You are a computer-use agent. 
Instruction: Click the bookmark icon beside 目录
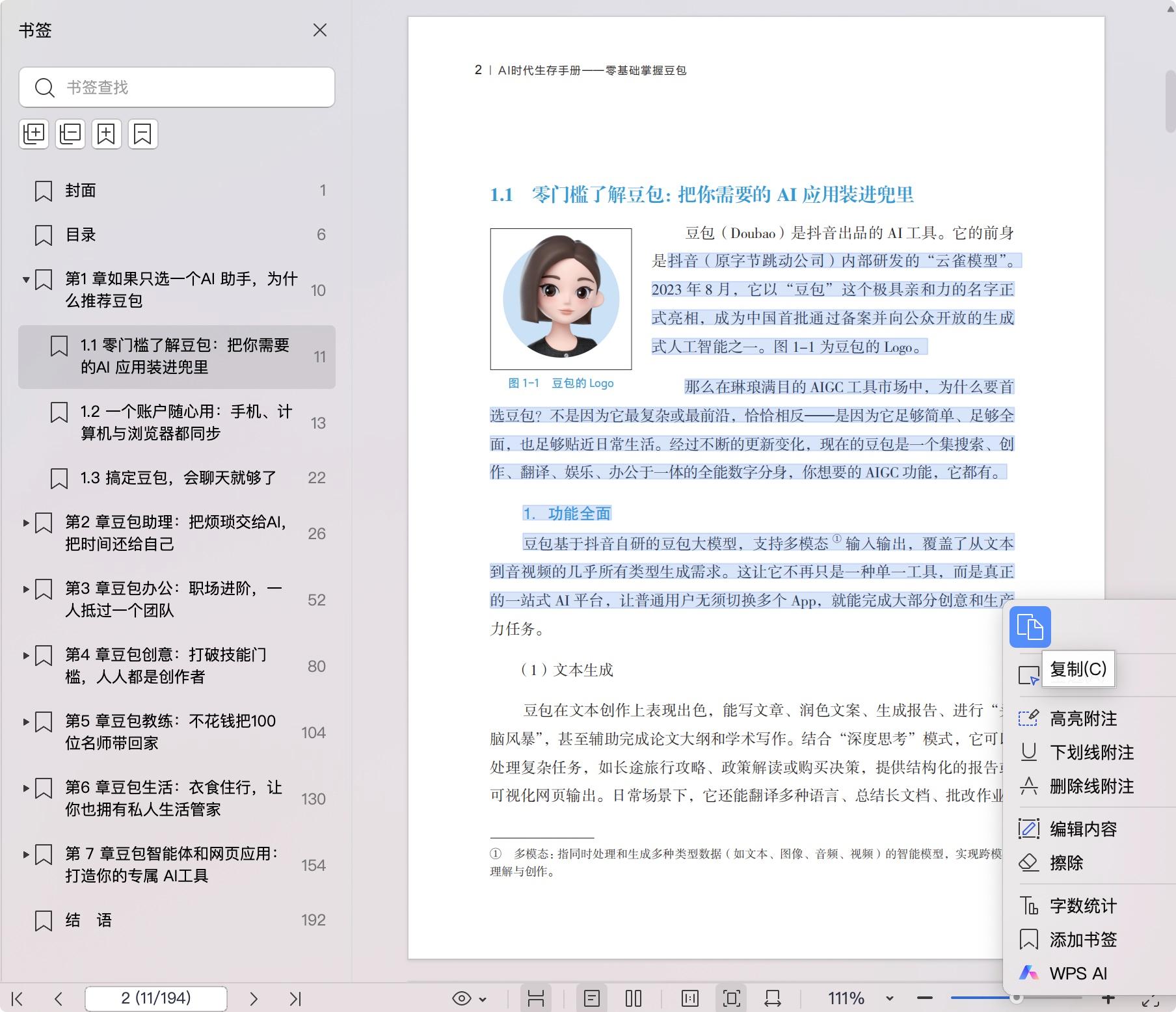[44, 235]
